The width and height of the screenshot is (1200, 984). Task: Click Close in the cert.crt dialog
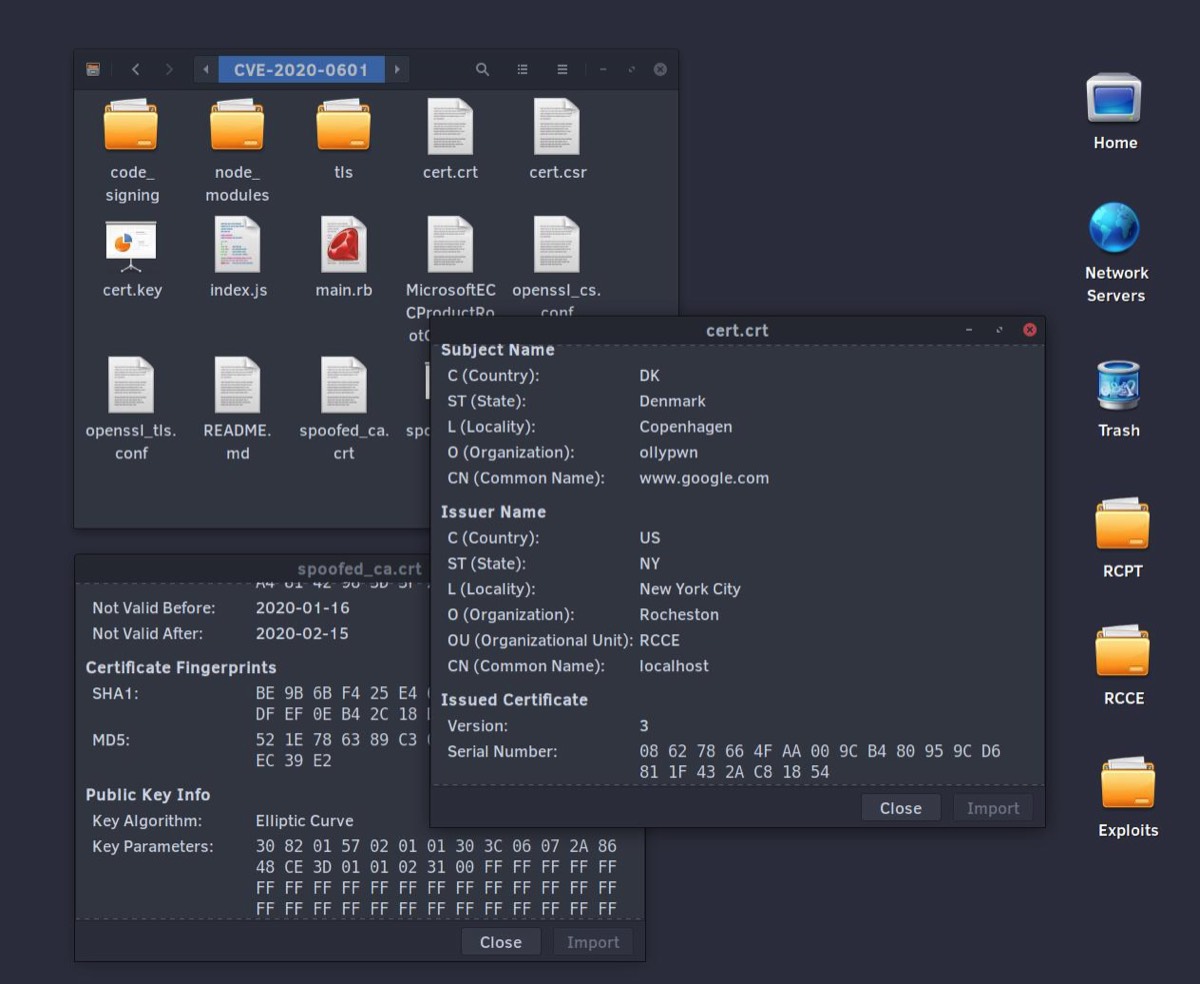(900, 808)
